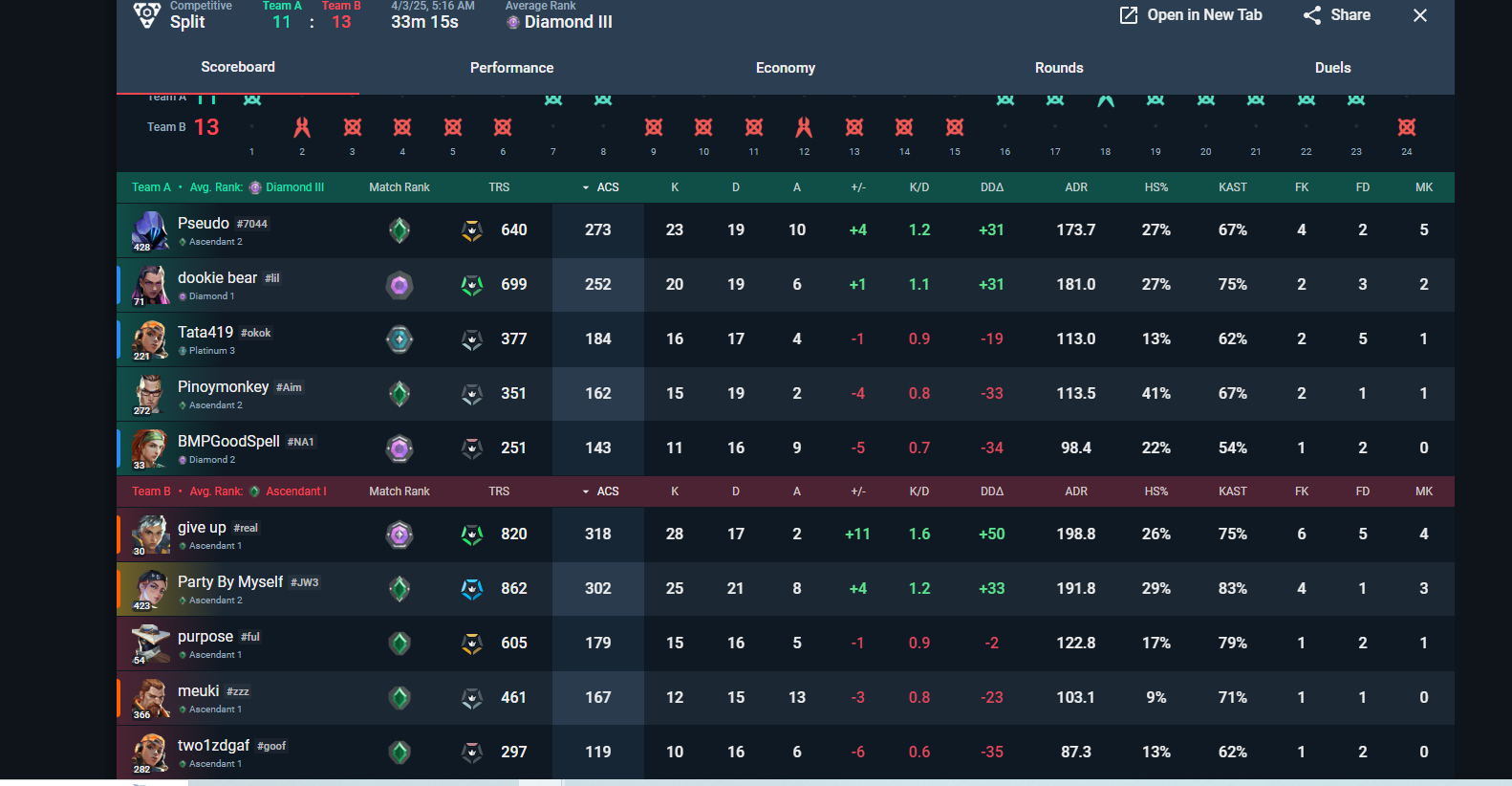This screenshot has width=1512, height=786.
Task: Switch to the Performance tab
Action: (x=511, y=68)
